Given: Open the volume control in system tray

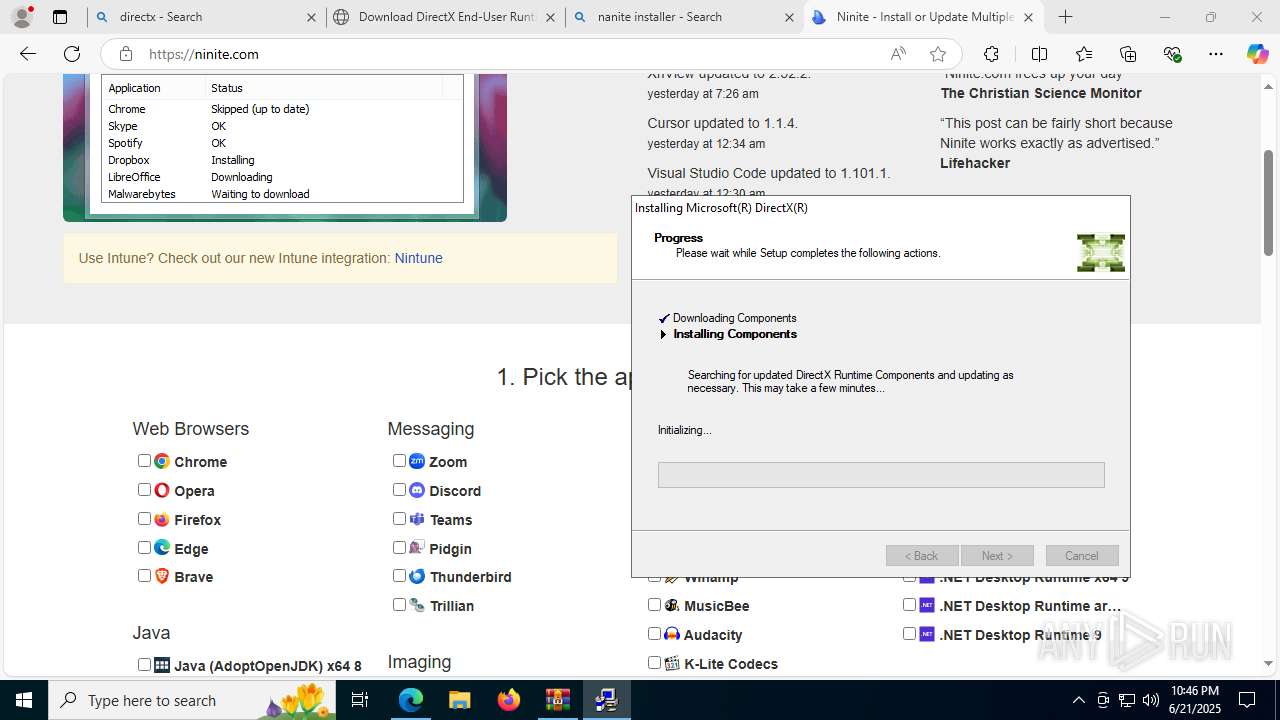Looking at the screenshot, I should click(x=1150, y=700).
